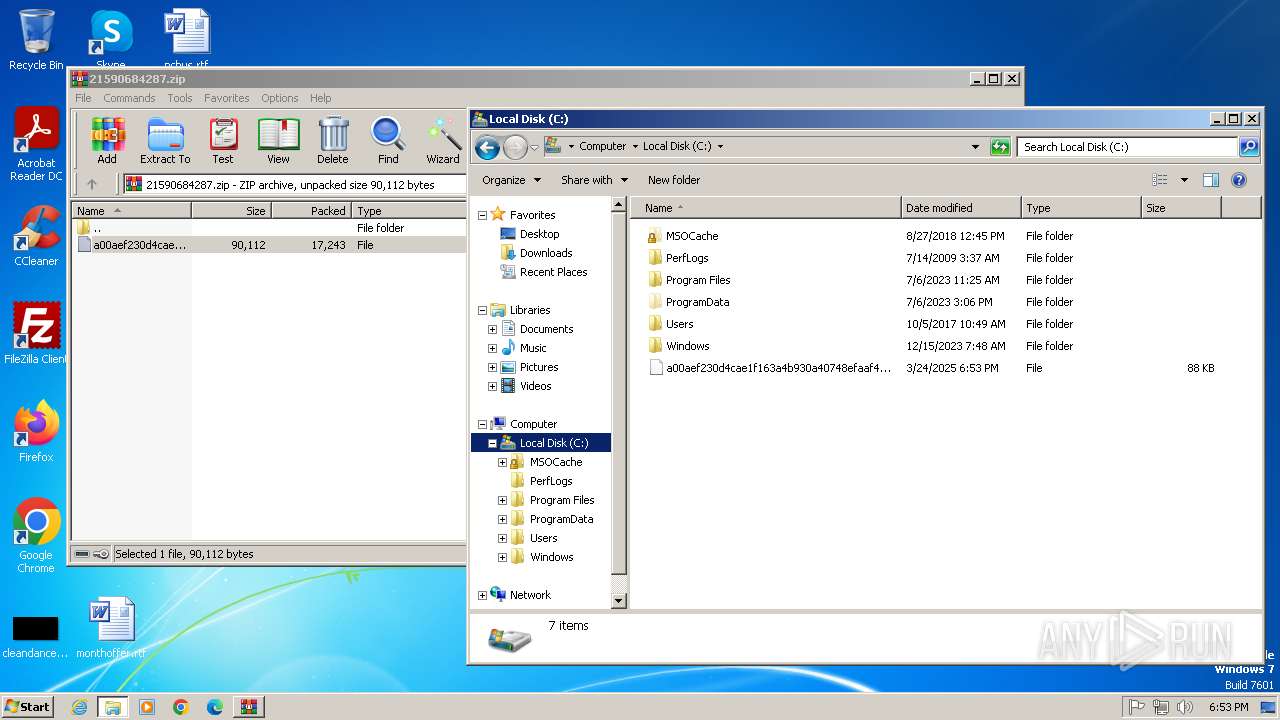Click the Extract To icon in WinRAR
Screen dimensions: 1280x720
[165, 140]
